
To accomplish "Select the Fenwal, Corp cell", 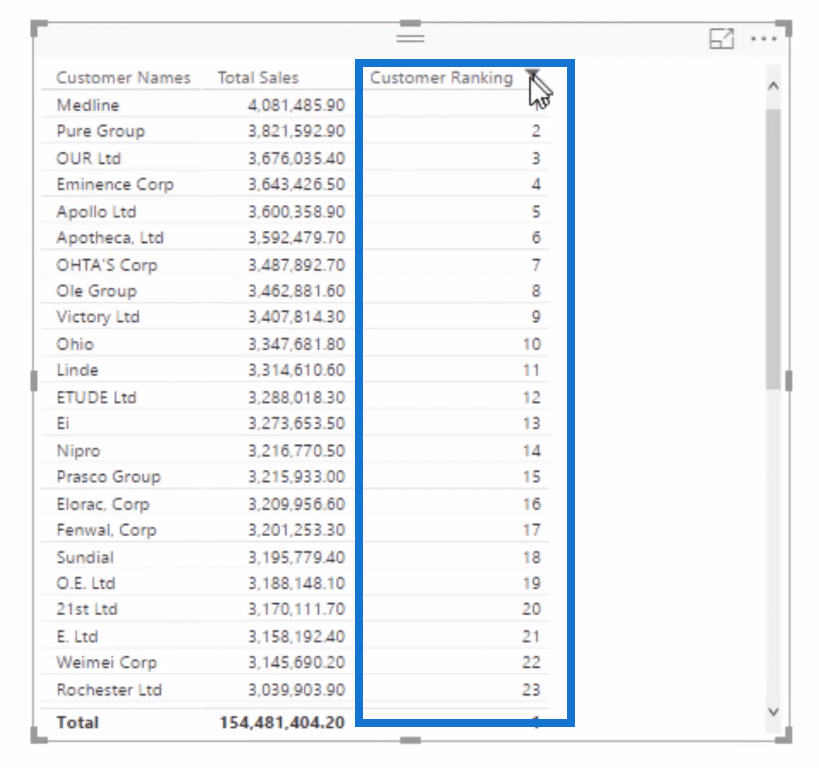I will (107, 530).
